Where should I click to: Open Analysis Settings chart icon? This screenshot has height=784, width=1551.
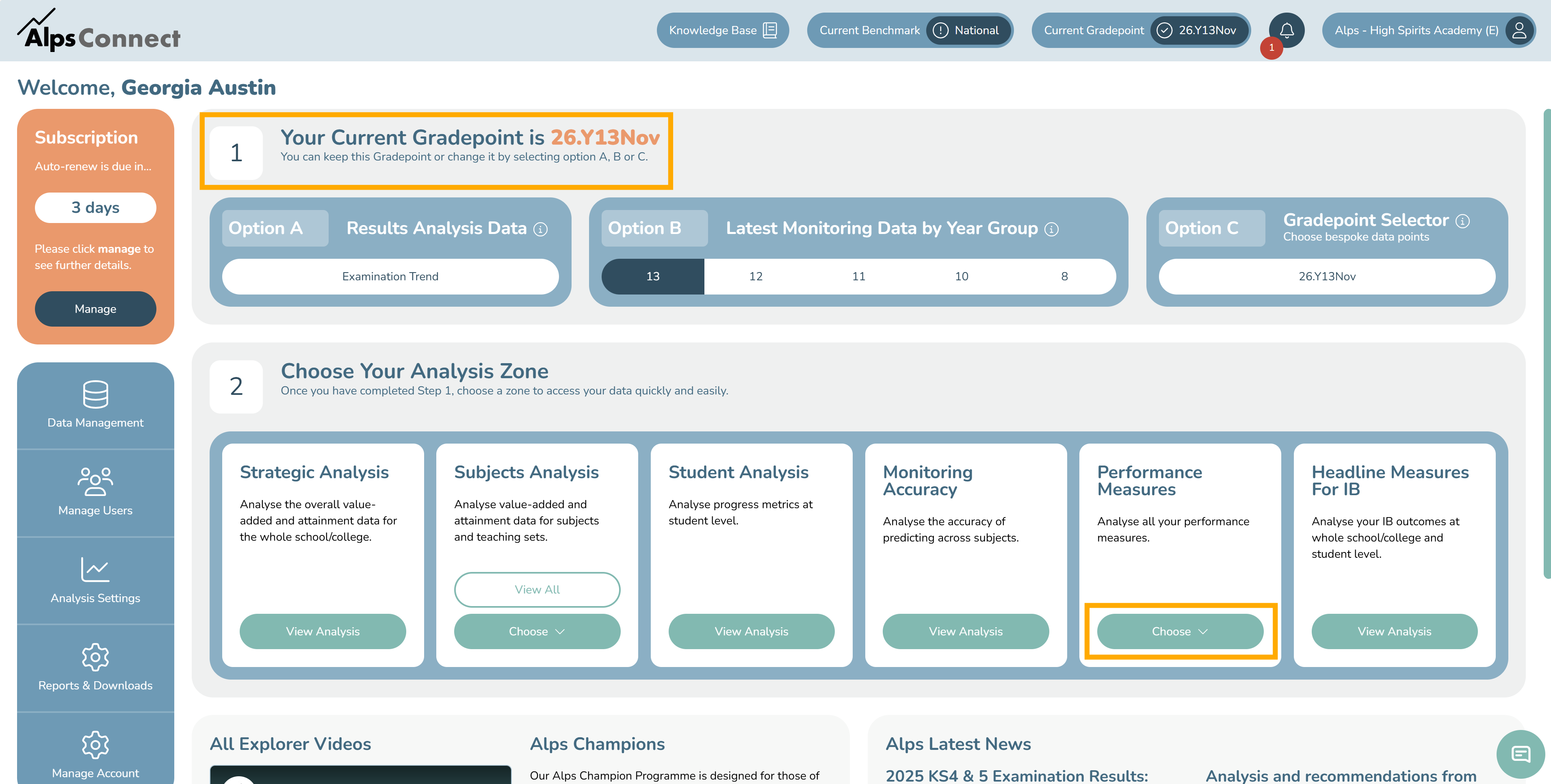(95, 570)
